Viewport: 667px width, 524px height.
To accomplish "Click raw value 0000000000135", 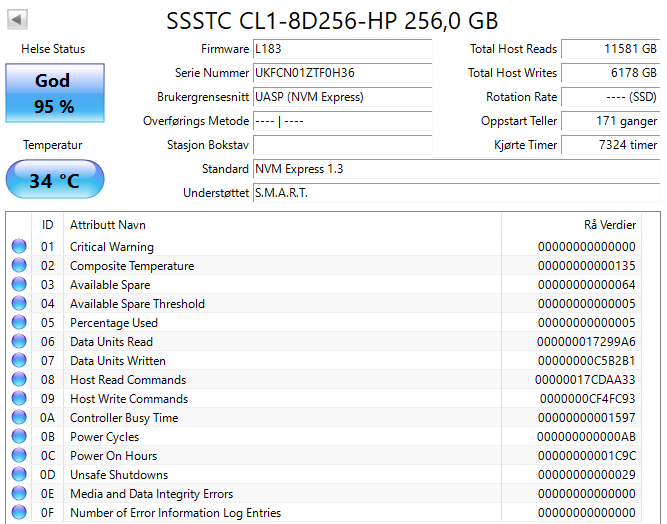I will point(587,266).
